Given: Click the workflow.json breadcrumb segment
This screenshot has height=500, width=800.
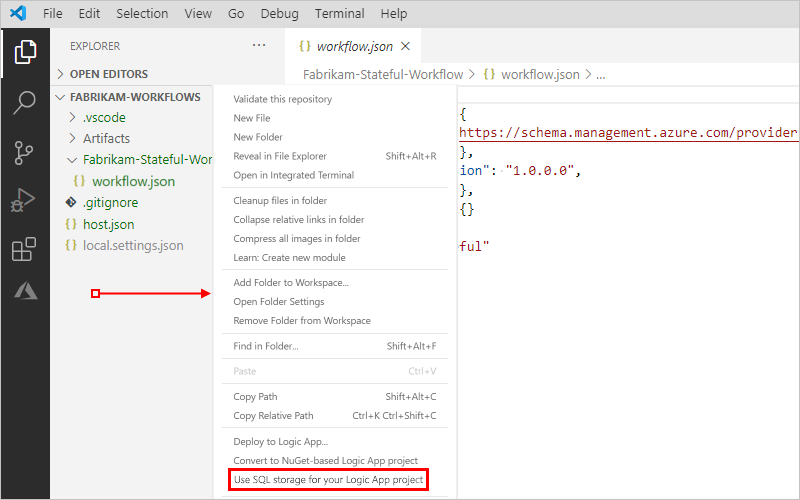Looking at the screenshot, I should (x=540, y=74).
